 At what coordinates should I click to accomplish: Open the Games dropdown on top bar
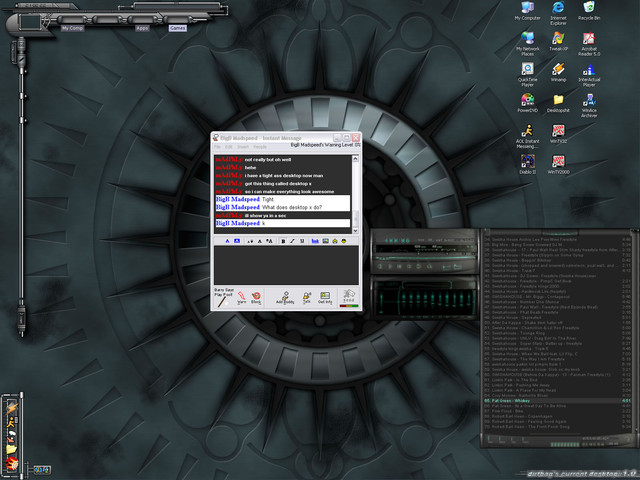pyautogui.click(x=177, y=28)
